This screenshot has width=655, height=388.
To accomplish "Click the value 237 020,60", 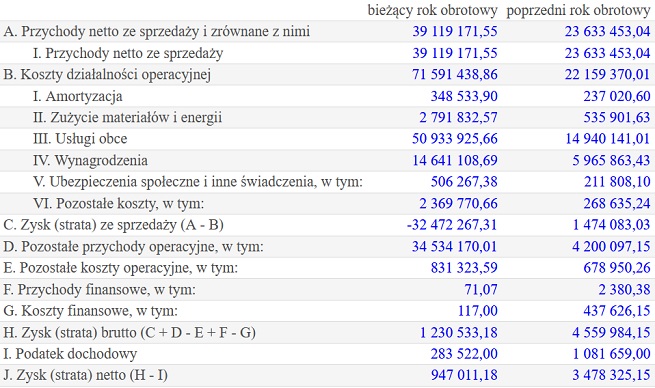I will tap(617, 96).
